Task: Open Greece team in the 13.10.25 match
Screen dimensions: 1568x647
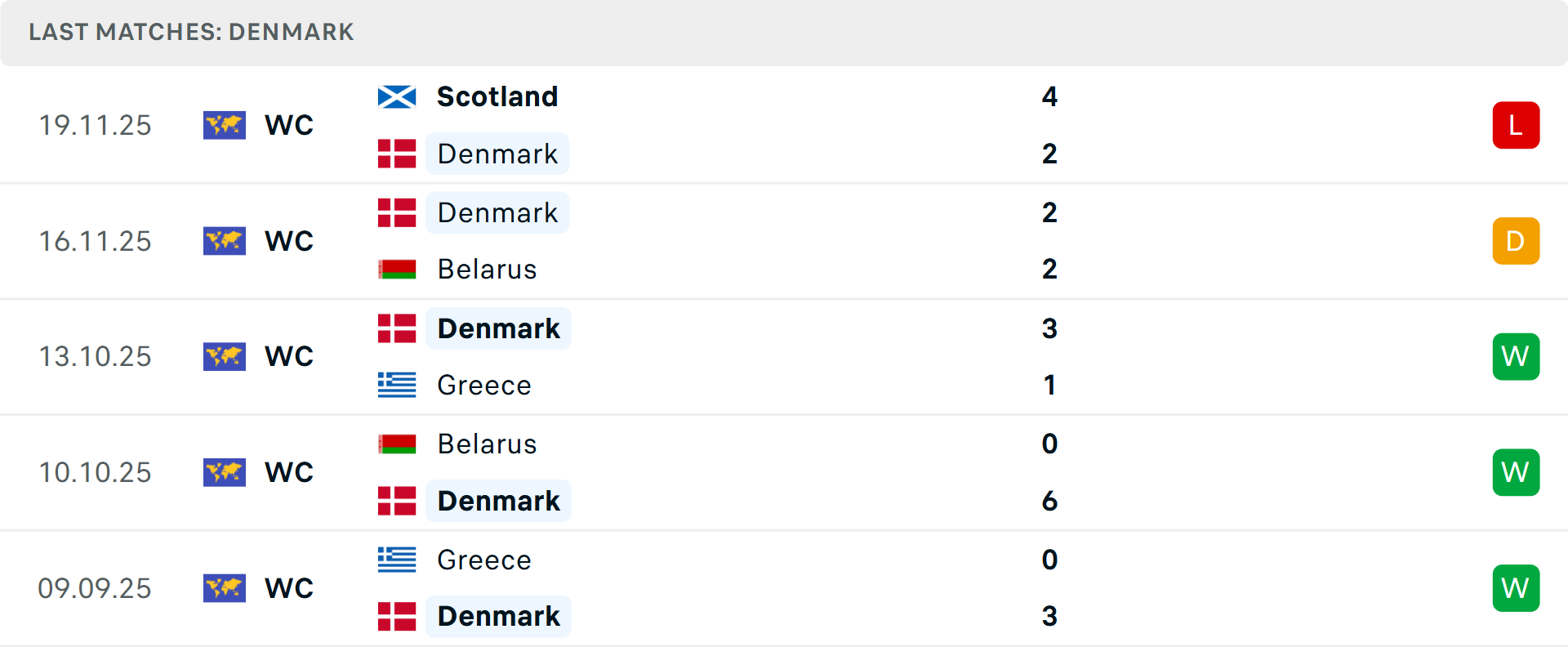Action: click(x=484, y=385)
